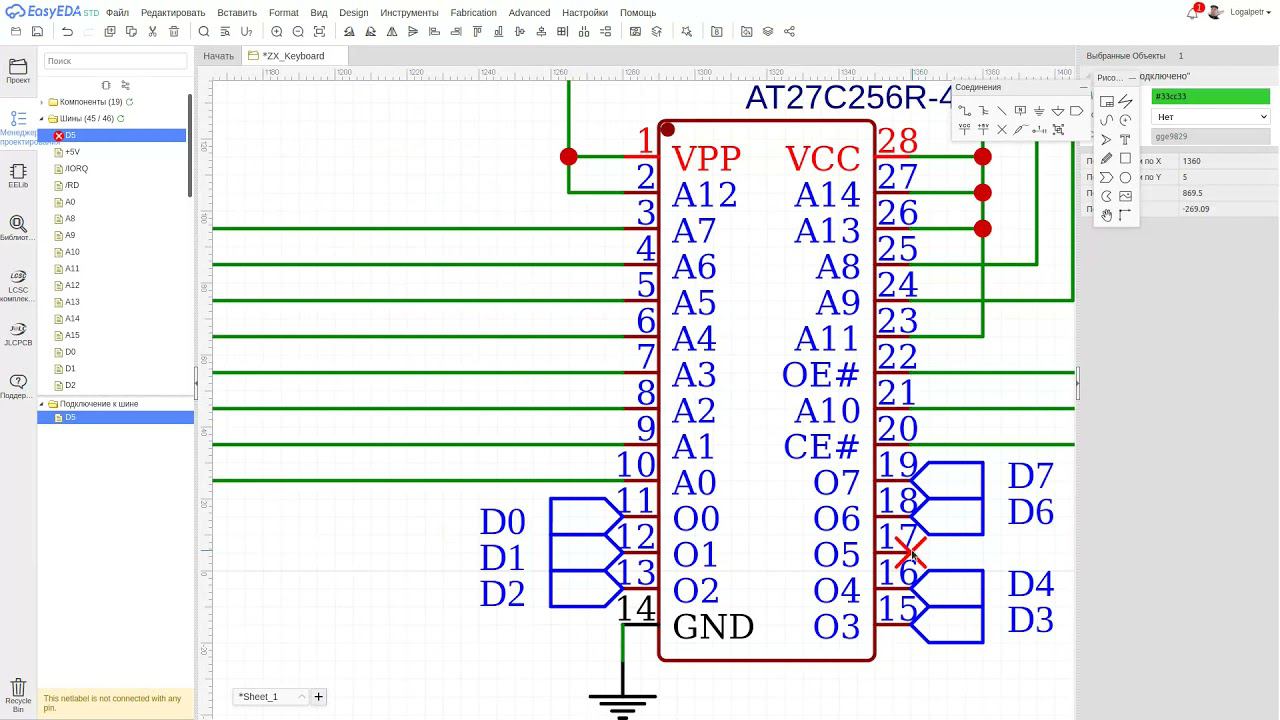Select D5 under Подключение к шине

115,417
